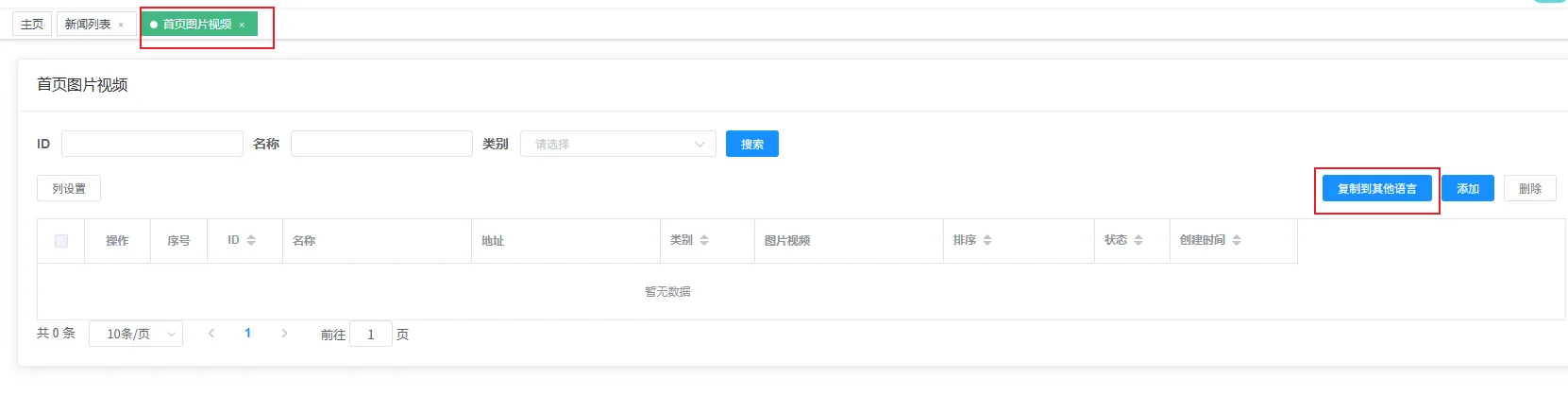
Task: Sort table by 类别 column
Action: pyautogui.click(x=704, y=241)
